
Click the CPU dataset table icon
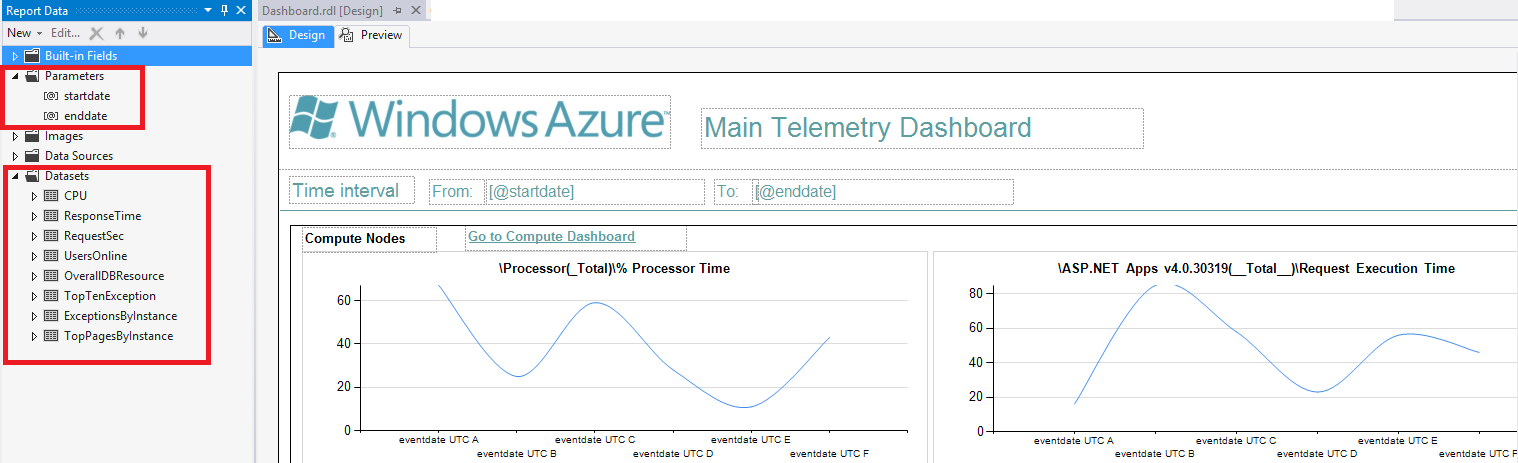click(x=51, y=196)
